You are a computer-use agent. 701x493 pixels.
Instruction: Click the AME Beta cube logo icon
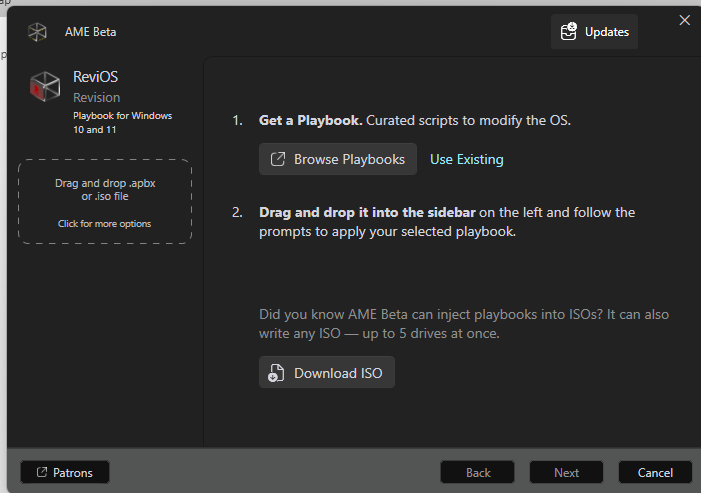(x=37, y=31)
